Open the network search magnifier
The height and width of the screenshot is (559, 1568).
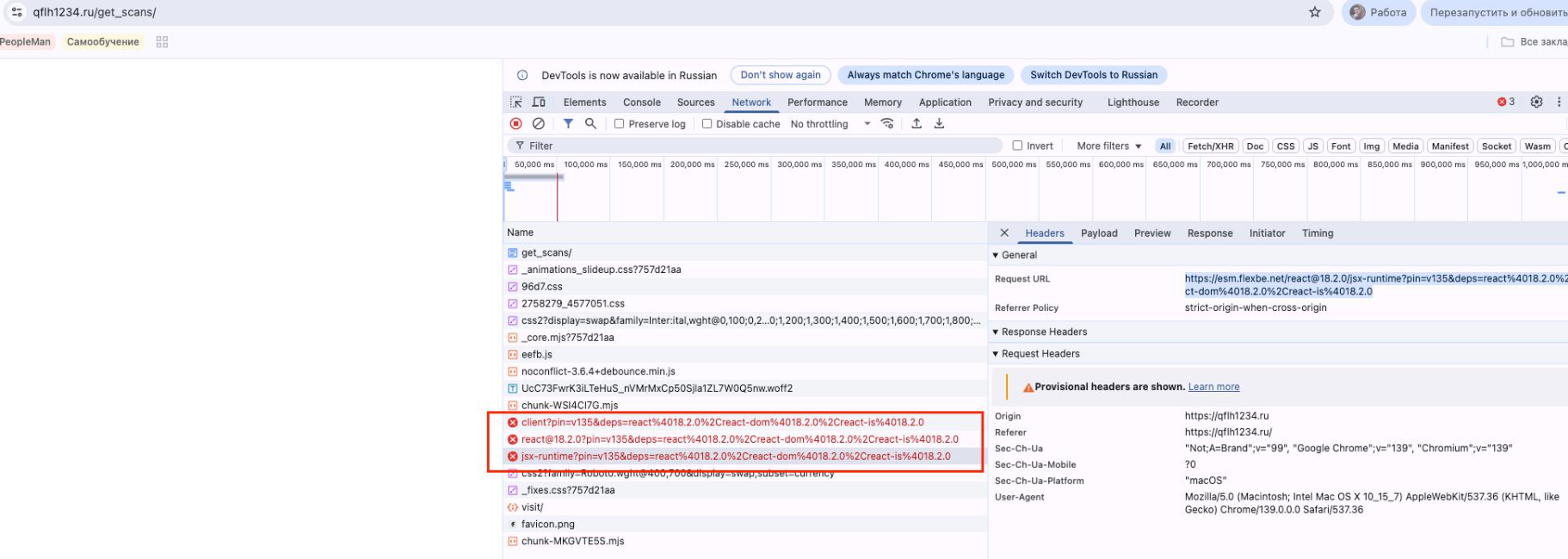(590, 124)
